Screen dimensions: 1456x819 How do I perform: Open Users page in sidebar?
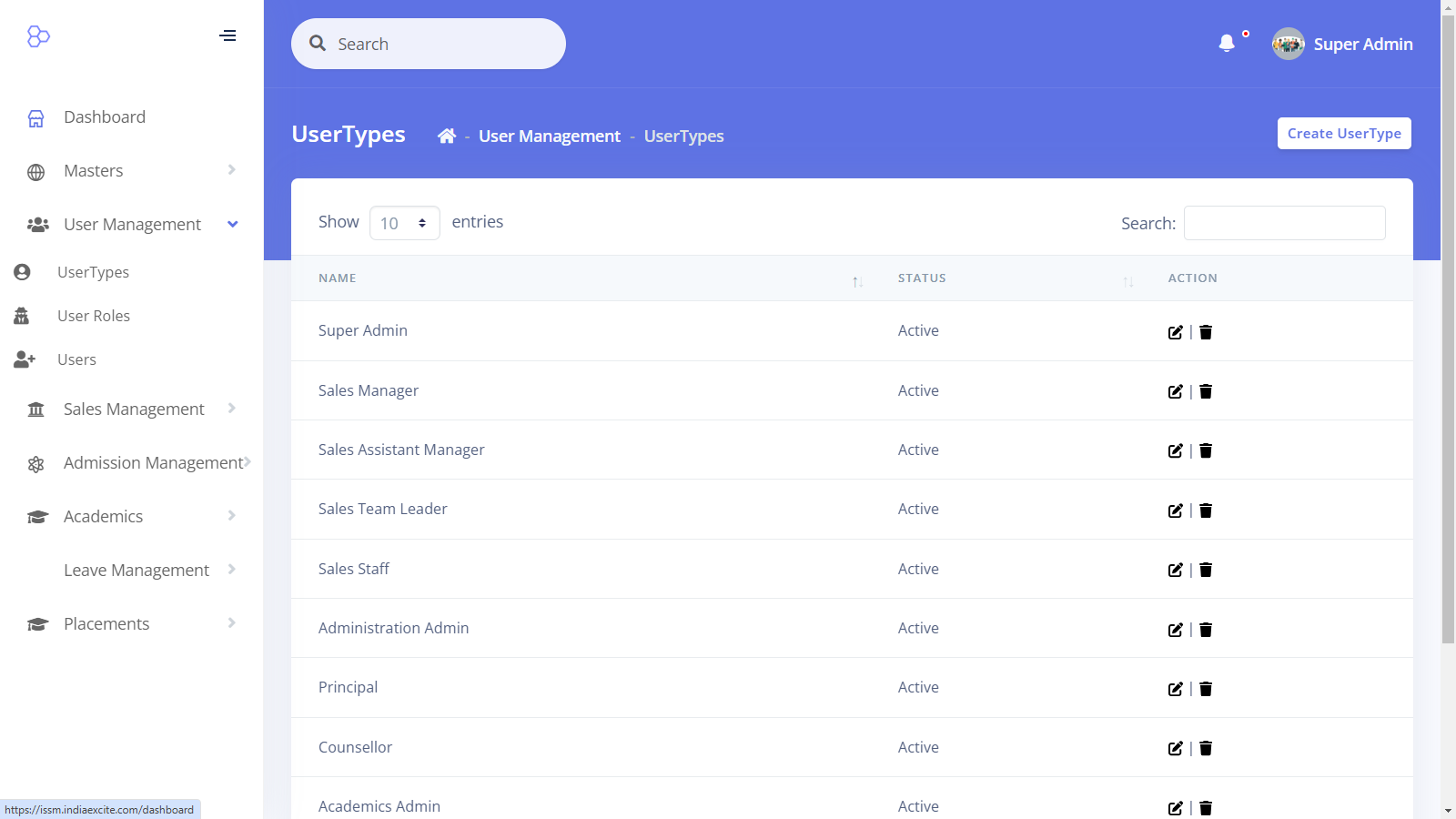[x=76, y=359]
